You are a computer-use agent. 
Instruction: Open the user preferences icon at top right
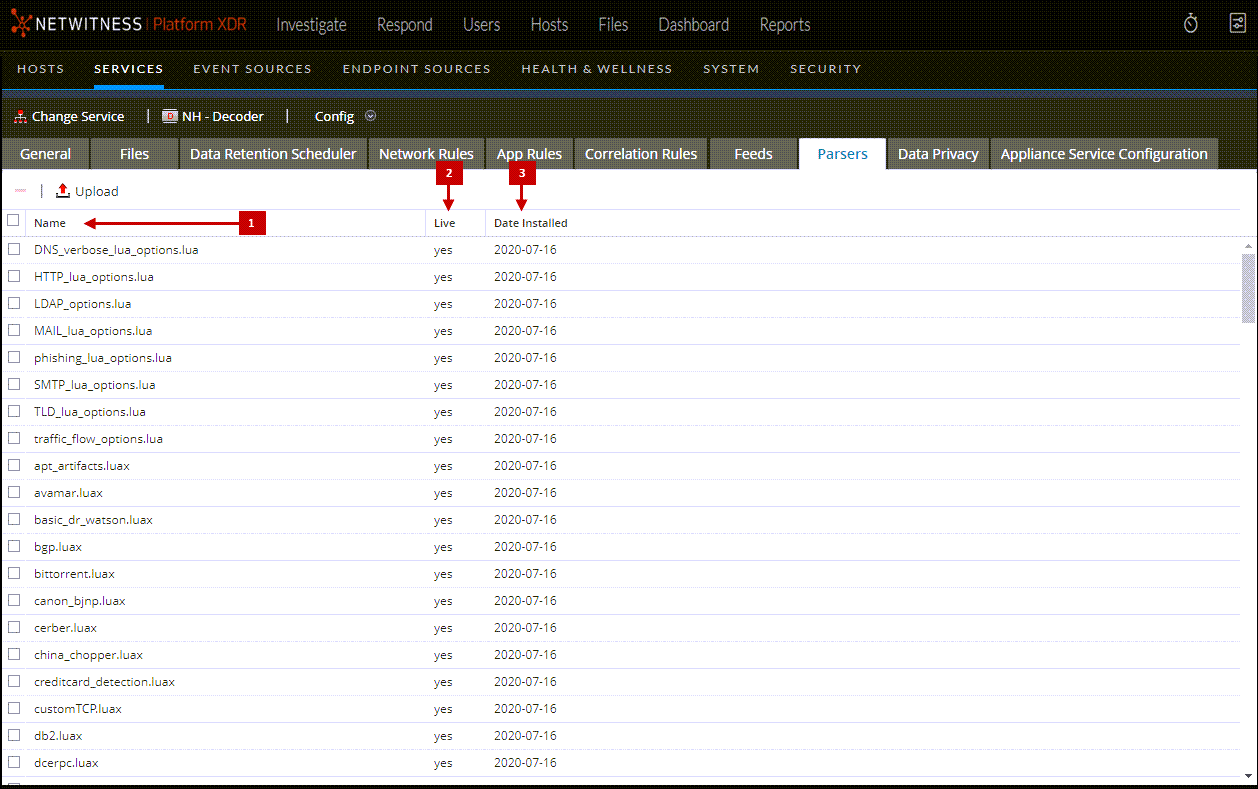(x=1237, y=24)
